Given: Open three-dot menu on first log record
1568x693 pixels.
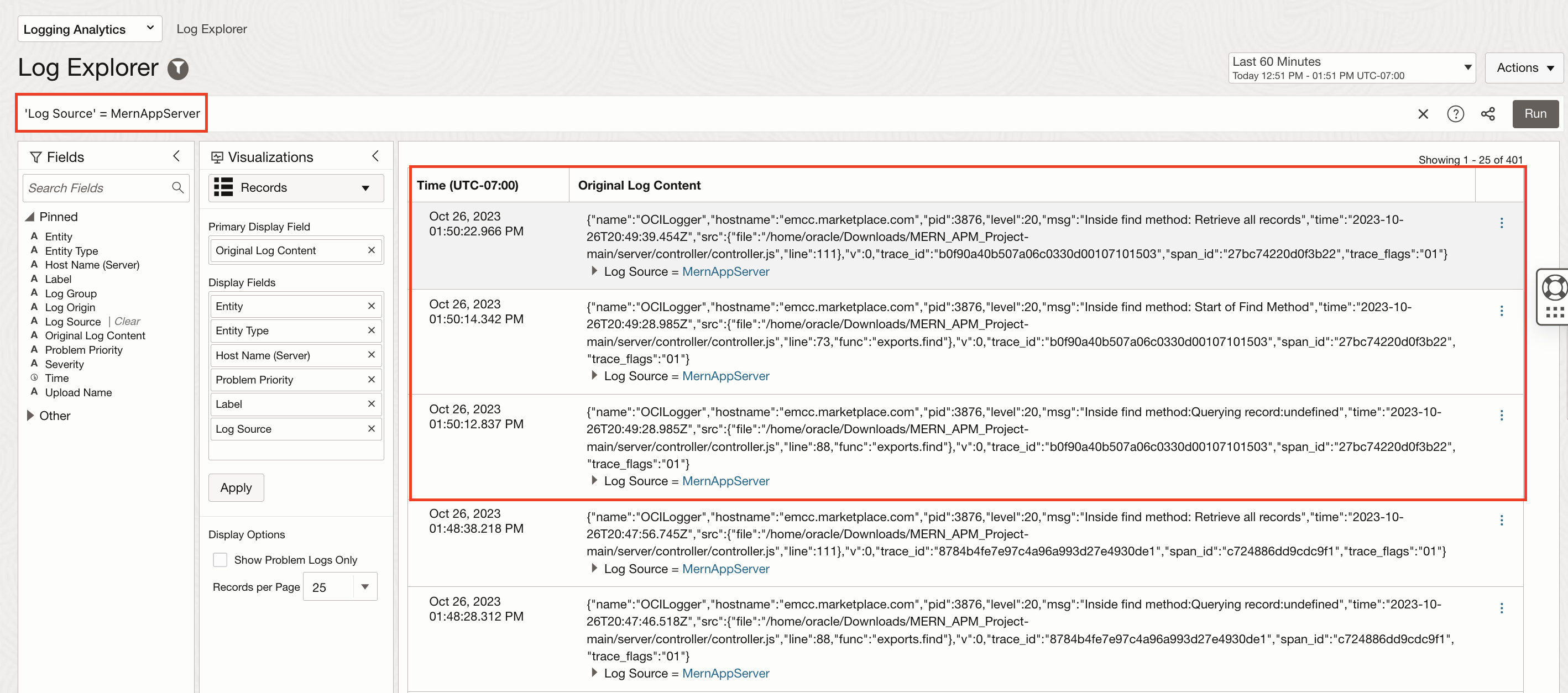Looking at the screenshot, I should tap(1503, 223).
